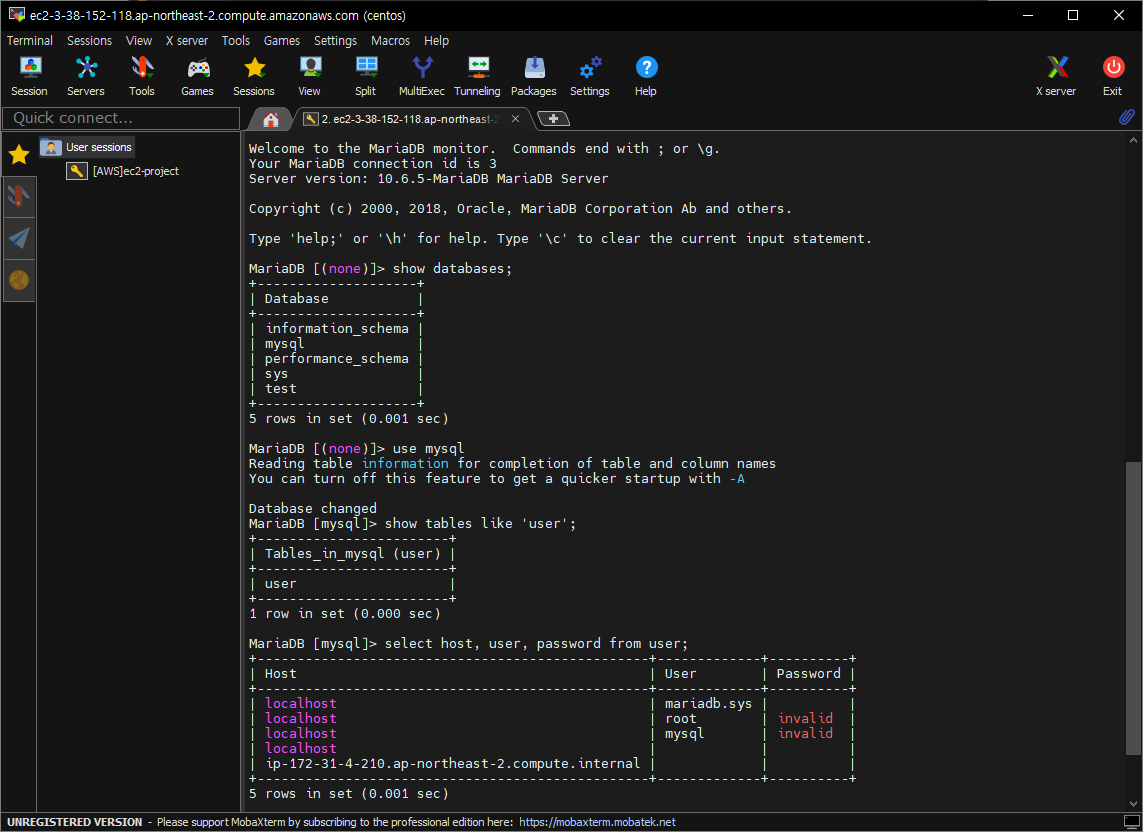Screen dimensions: 1143x832
Task: Open the Games menu
Action: pyautogui.click(x=281, y=41)
